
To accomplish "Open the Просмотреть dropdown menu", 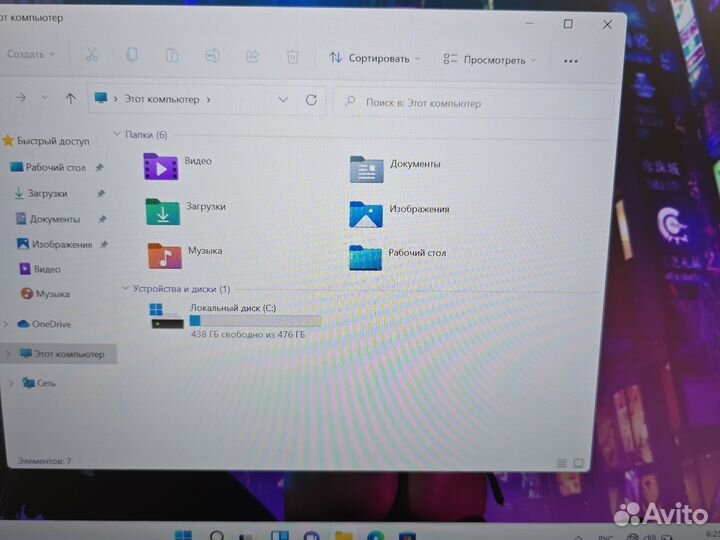I will tap(490, 60).
